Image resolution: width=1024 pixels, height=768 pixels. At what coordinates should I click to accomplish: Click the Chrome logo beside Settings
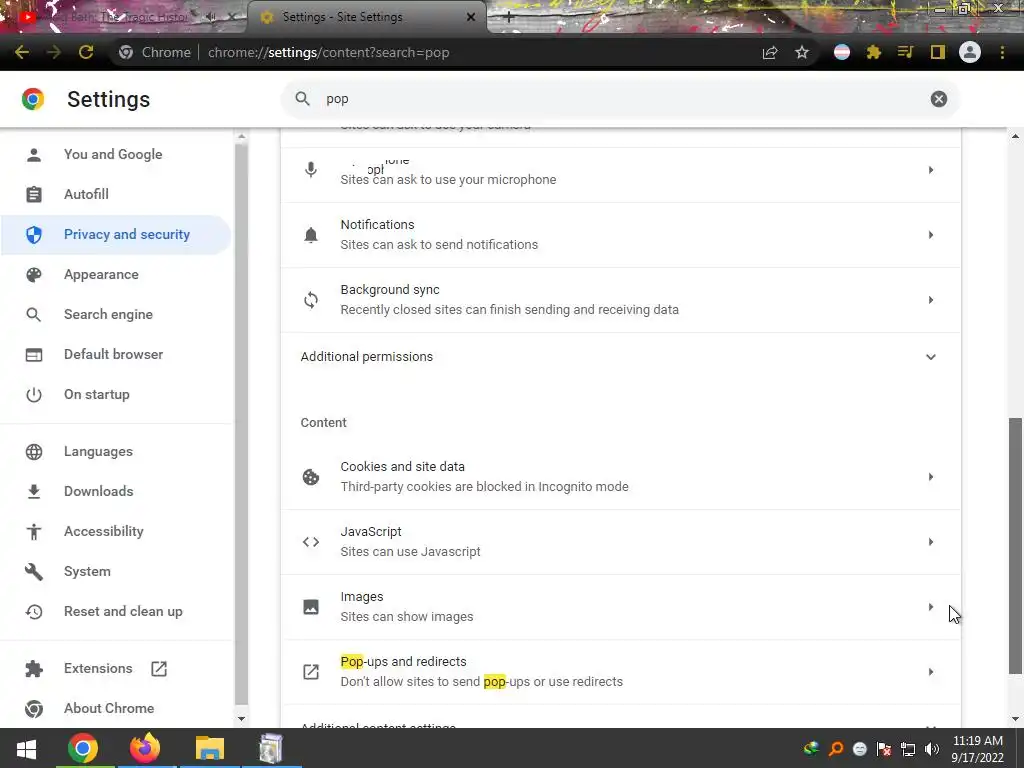tap(33, 99)
